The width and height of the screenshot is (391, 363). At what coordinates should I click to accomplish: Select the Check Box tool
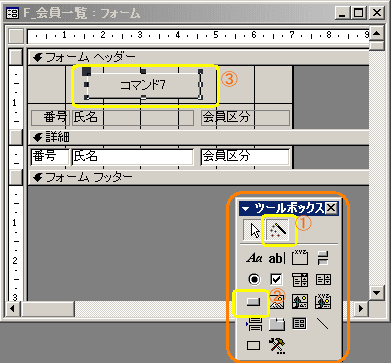tap(276, 279)
